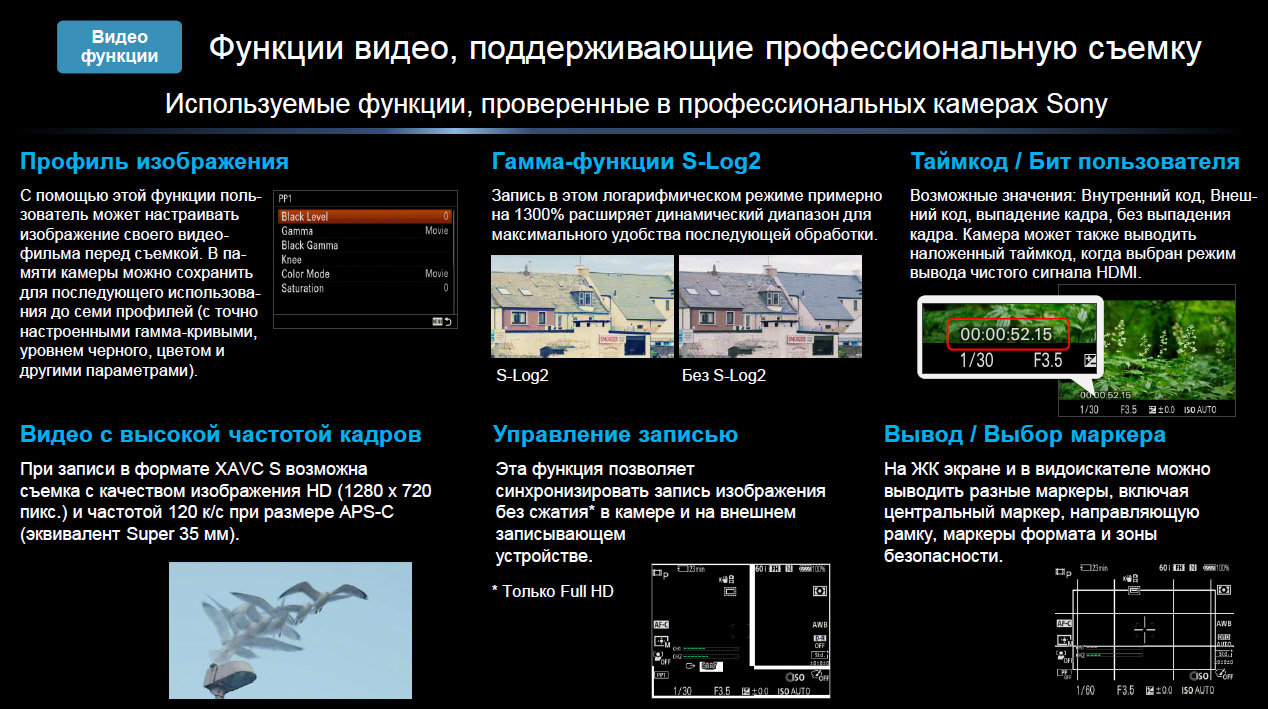Expand the Knee setting row

(364, 259)
